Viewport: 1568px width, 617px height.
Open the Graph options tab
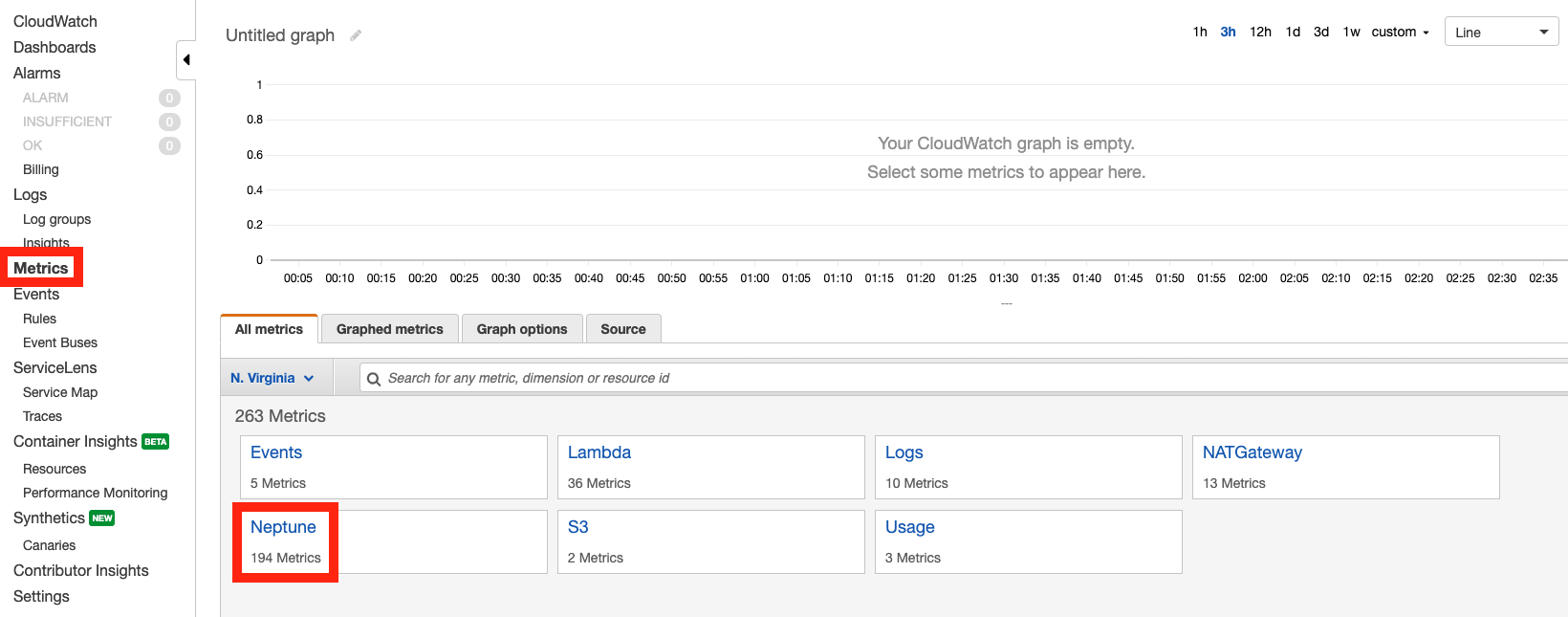click(522, 329)
